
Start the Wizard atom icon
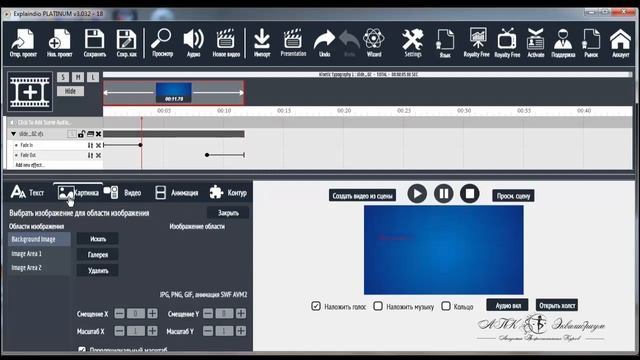click(x=373, y=42)
